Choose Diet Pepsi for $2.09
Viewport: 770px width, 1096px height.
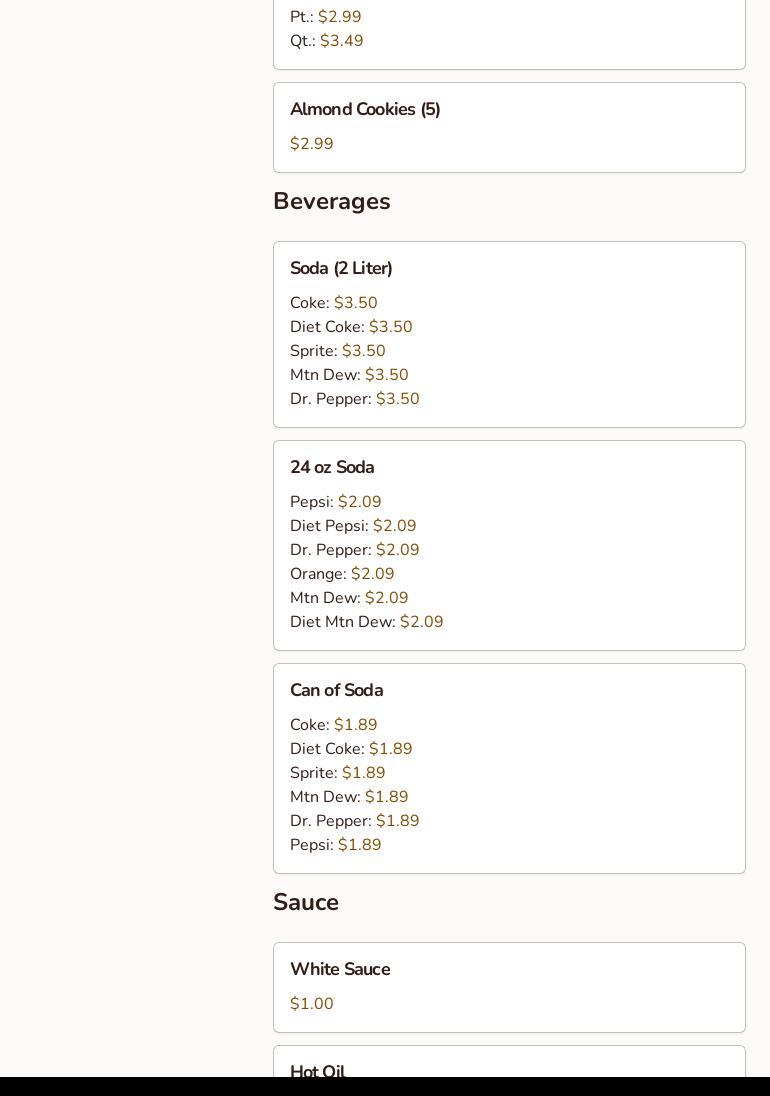(x=352, y=526)
